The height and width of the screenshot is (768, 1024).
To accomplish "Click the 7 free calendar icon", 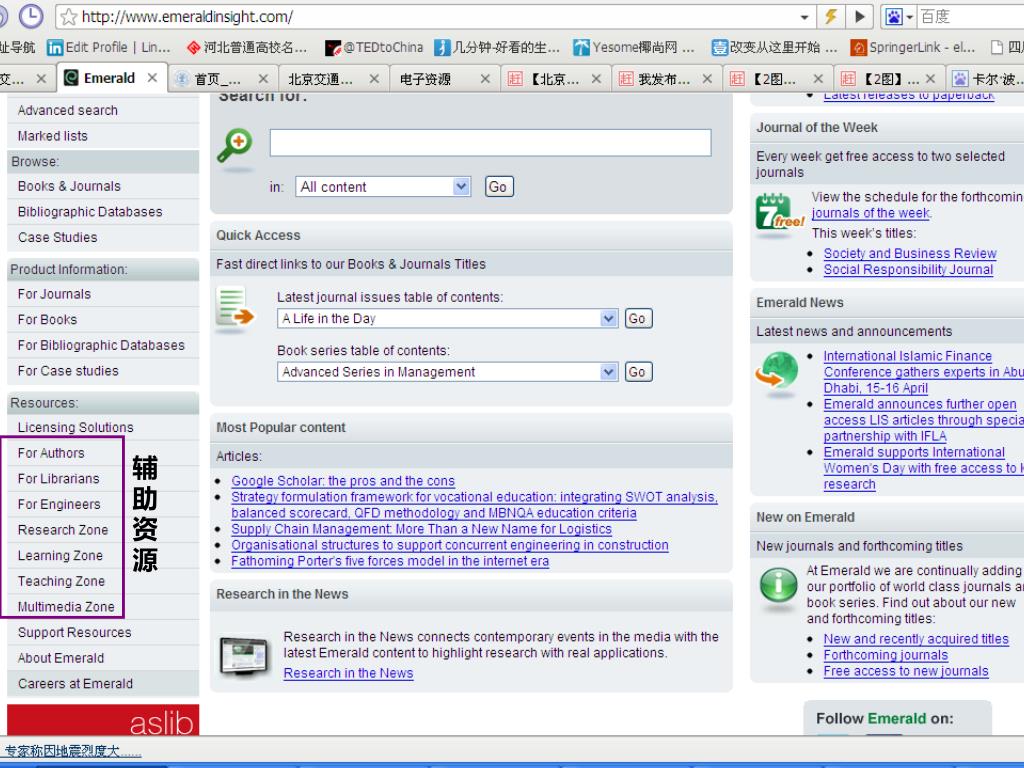I will pyautogui.click(x=779, y=212).
